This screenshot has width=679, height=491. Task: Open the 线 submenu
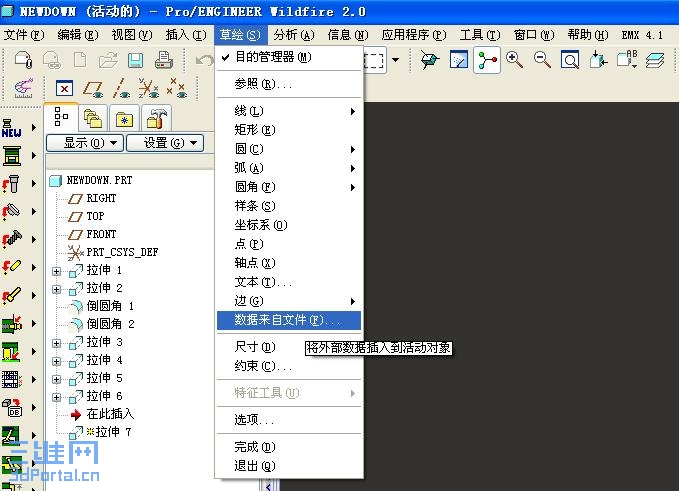click(289, 111)
